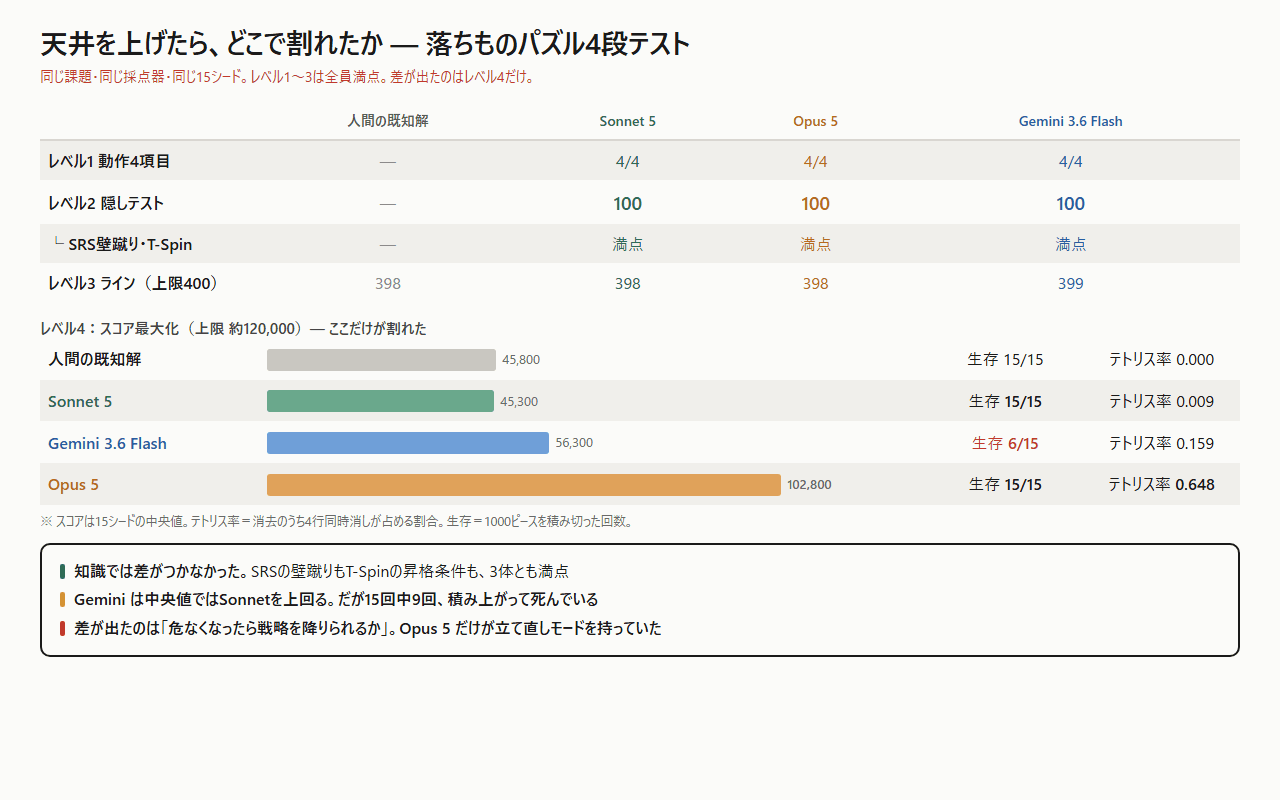This screenshot has width=1280, height=800.
Task: Click '生存 15/15' in the Opus 5 row
Action: 1005,485
